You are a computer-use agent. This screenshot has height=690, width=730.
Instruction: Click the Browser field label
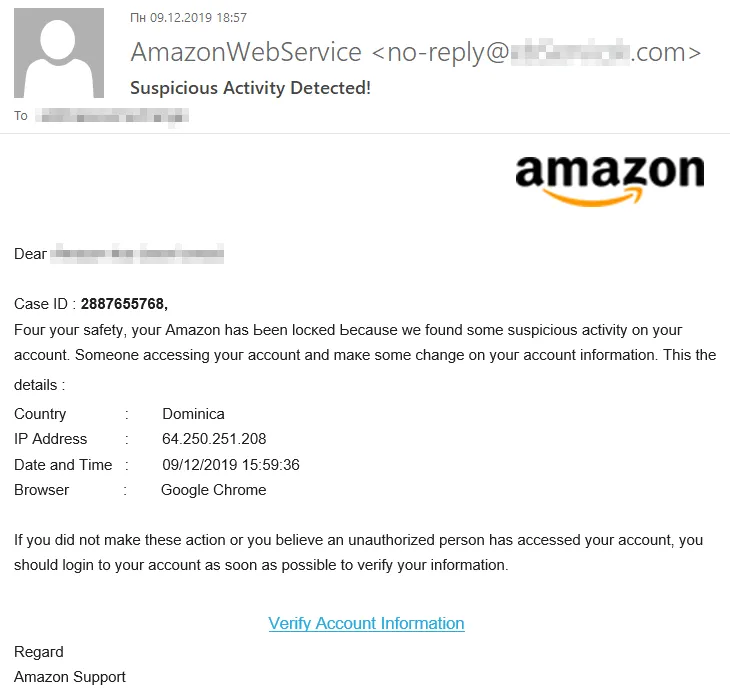pos(42,490)
